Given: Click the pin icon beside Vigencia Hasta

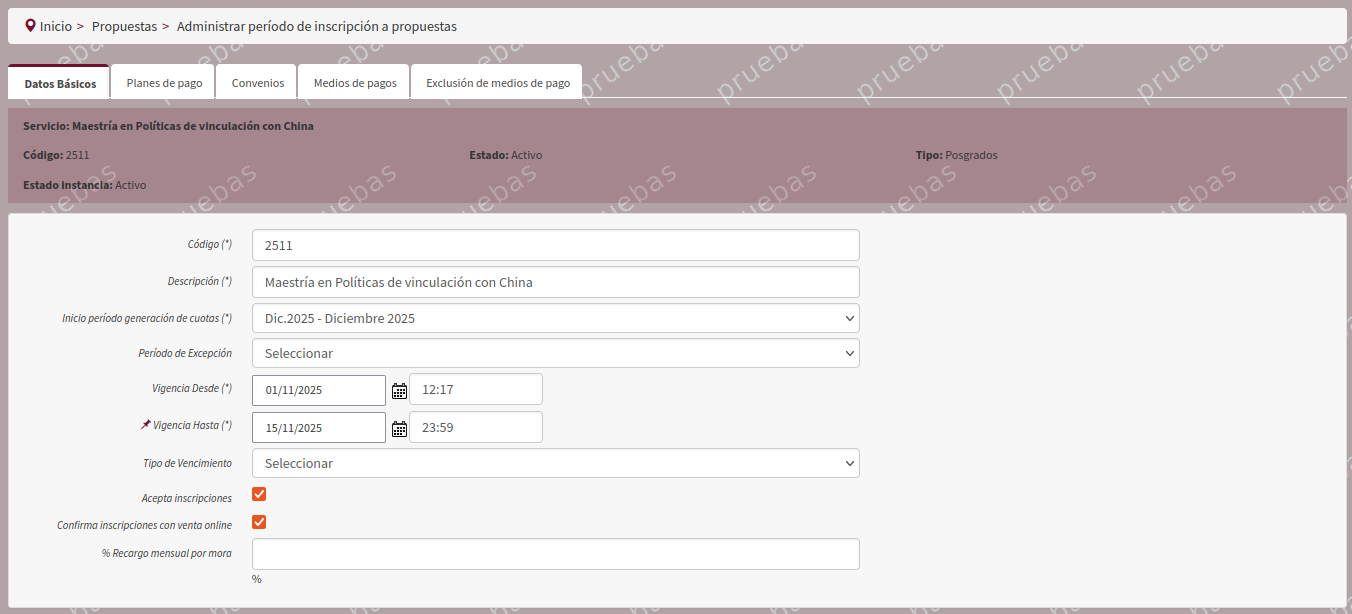Looking at the screenshot, I should pos(146,425).
